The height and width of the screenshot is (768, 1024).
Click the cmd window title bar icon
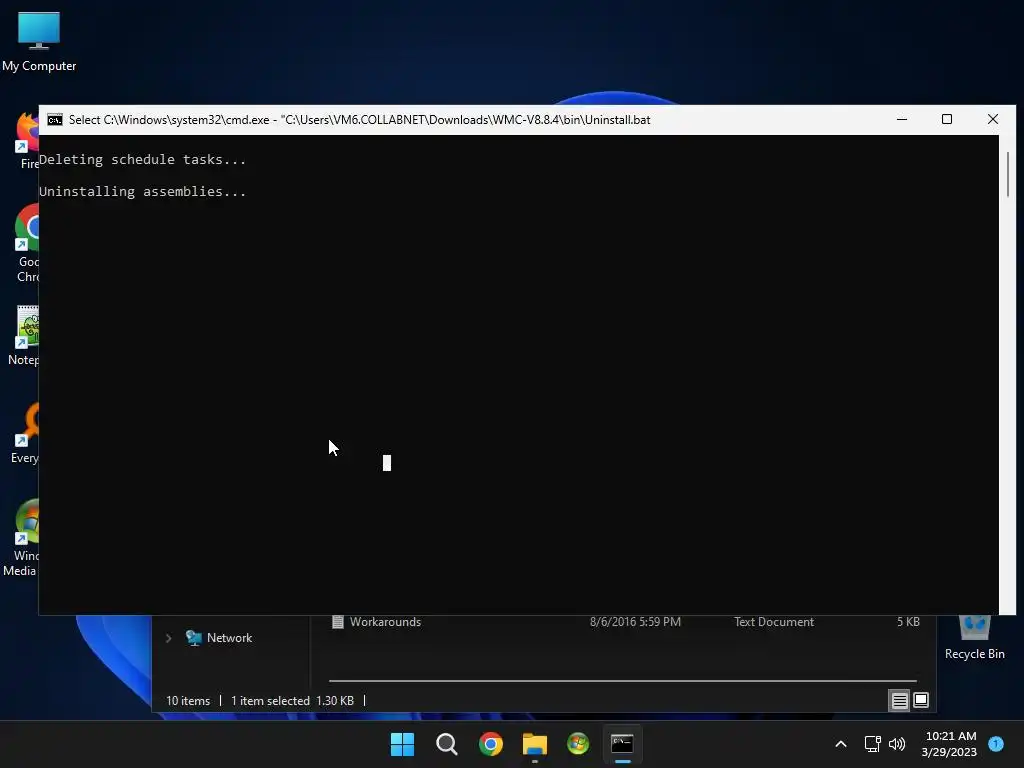tap(55, 120)
